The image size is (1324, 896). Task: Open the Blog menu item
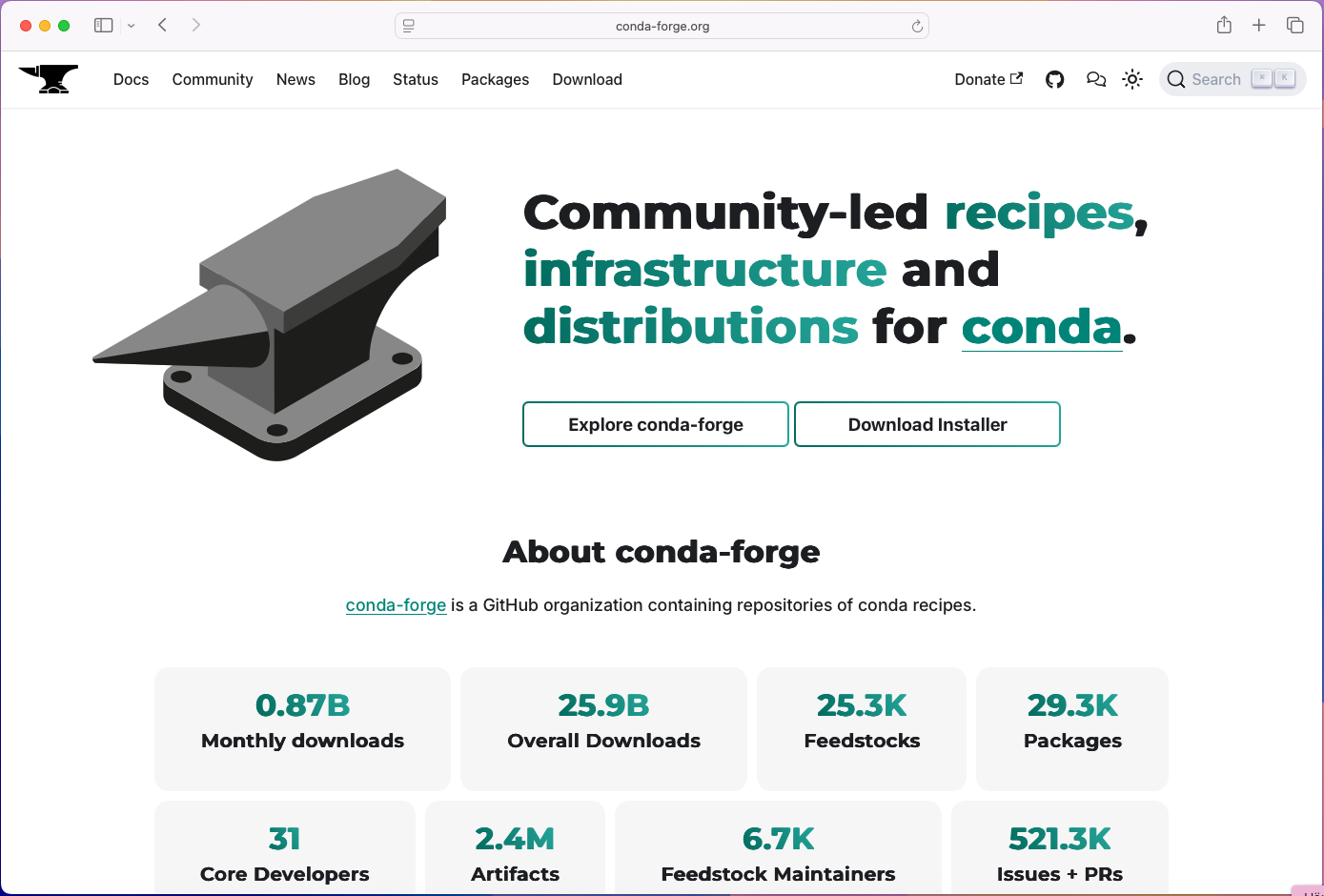(x=354, y=80)
